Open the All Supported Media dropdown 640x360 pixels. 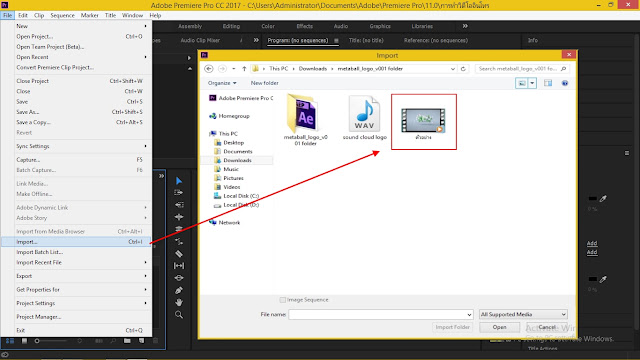click(x=523, y=314)
